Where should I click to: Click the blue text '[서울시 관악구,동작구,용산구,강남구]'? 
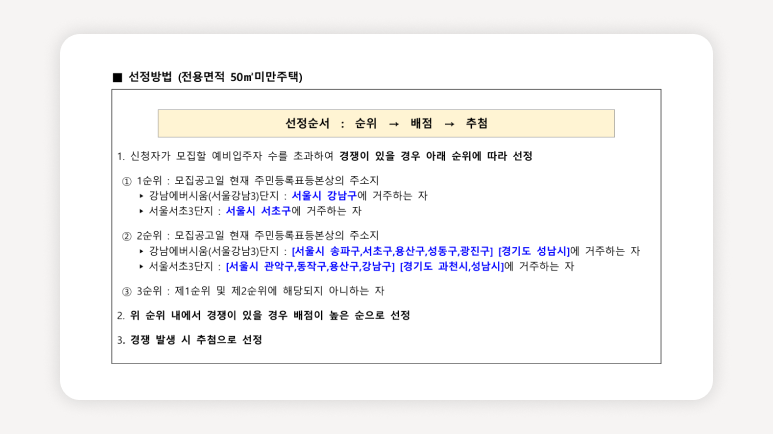click(x=310, y=267)
